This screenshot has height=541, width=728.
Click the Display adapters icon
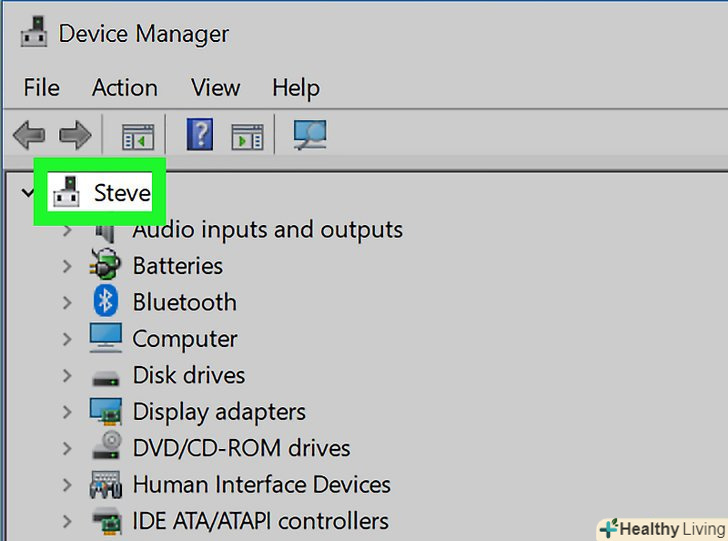pyautogui.click(x=106, y=412)
